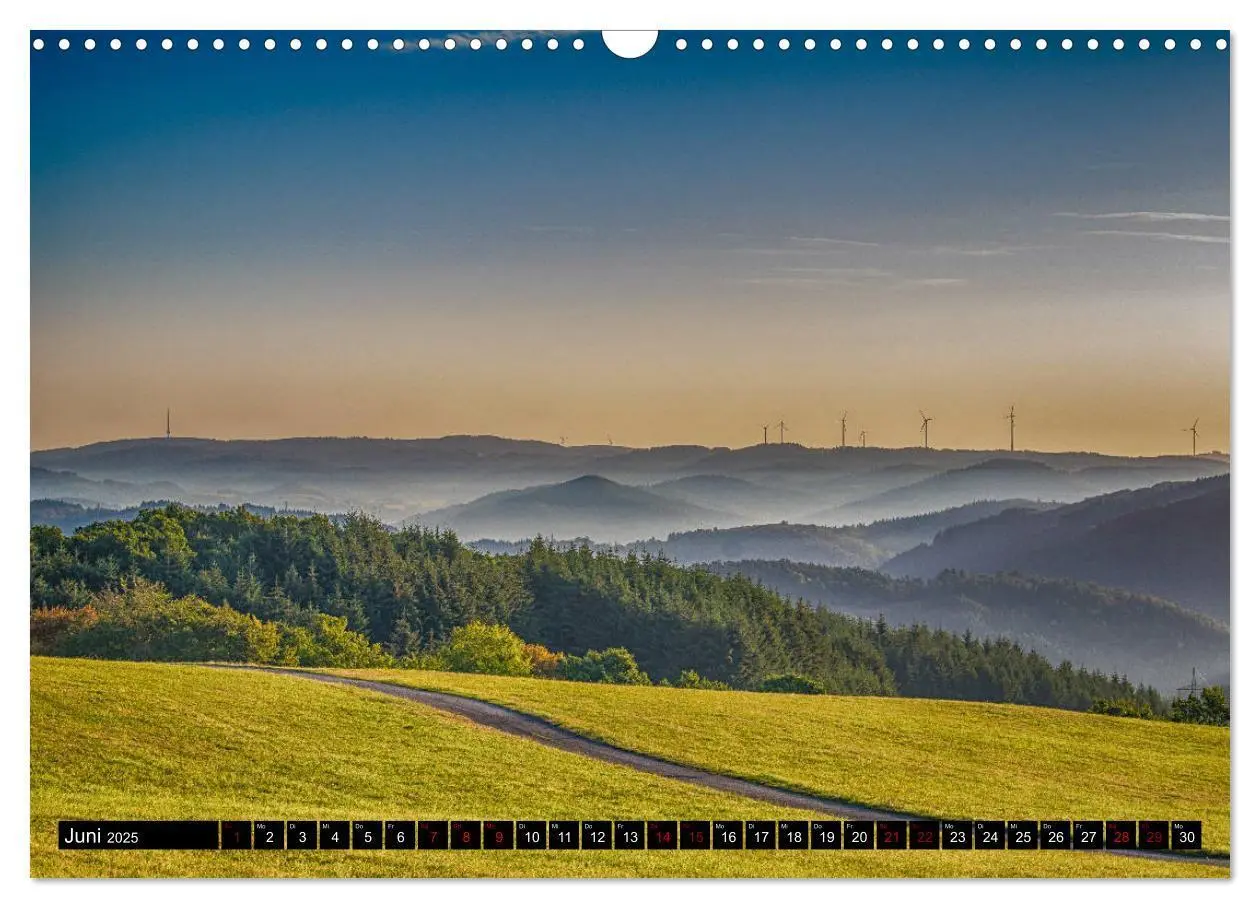
Task: Select red date cell 28 in the strip
Action: click(x=1120, y=836)
